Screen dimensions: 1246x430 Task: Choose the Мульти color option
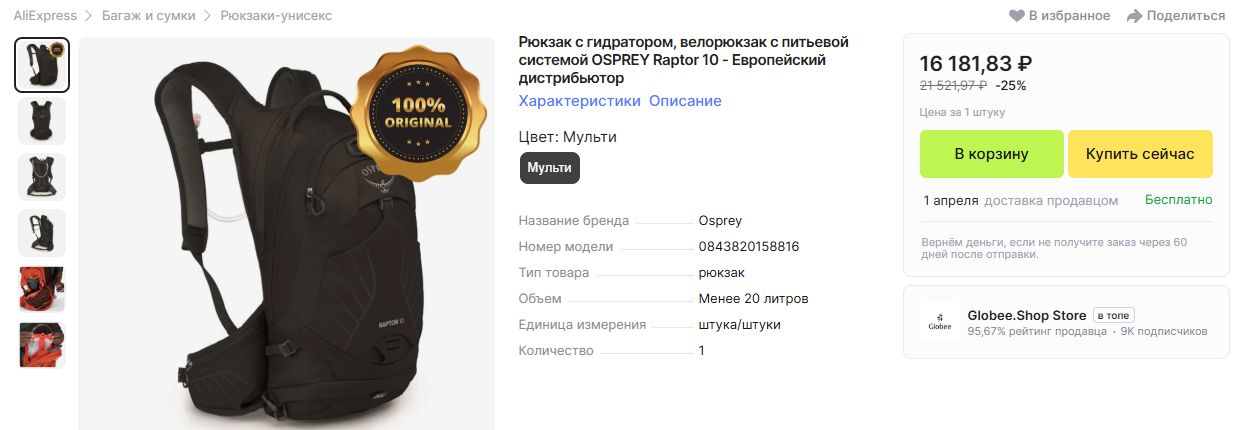coord(550,167)
